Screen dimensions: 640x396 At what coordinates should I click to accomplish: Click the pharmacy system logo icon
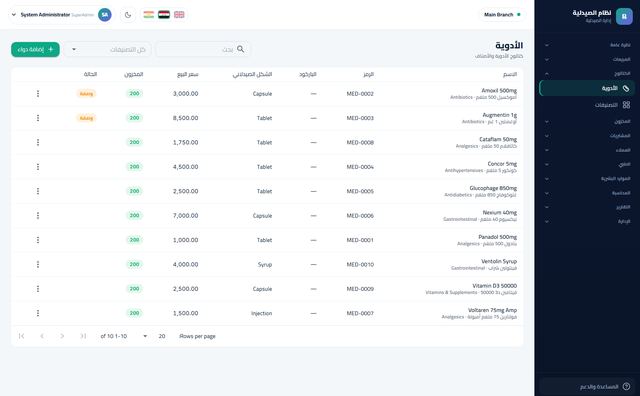pyautogui.click(x=624, y=16)
